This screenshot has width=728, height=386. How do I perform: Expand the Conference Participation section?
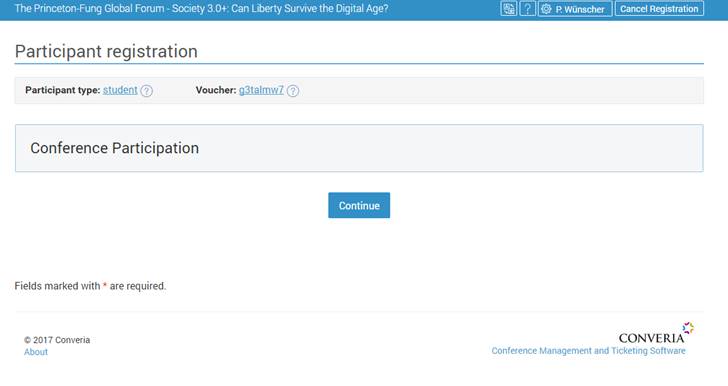(359, 148)
